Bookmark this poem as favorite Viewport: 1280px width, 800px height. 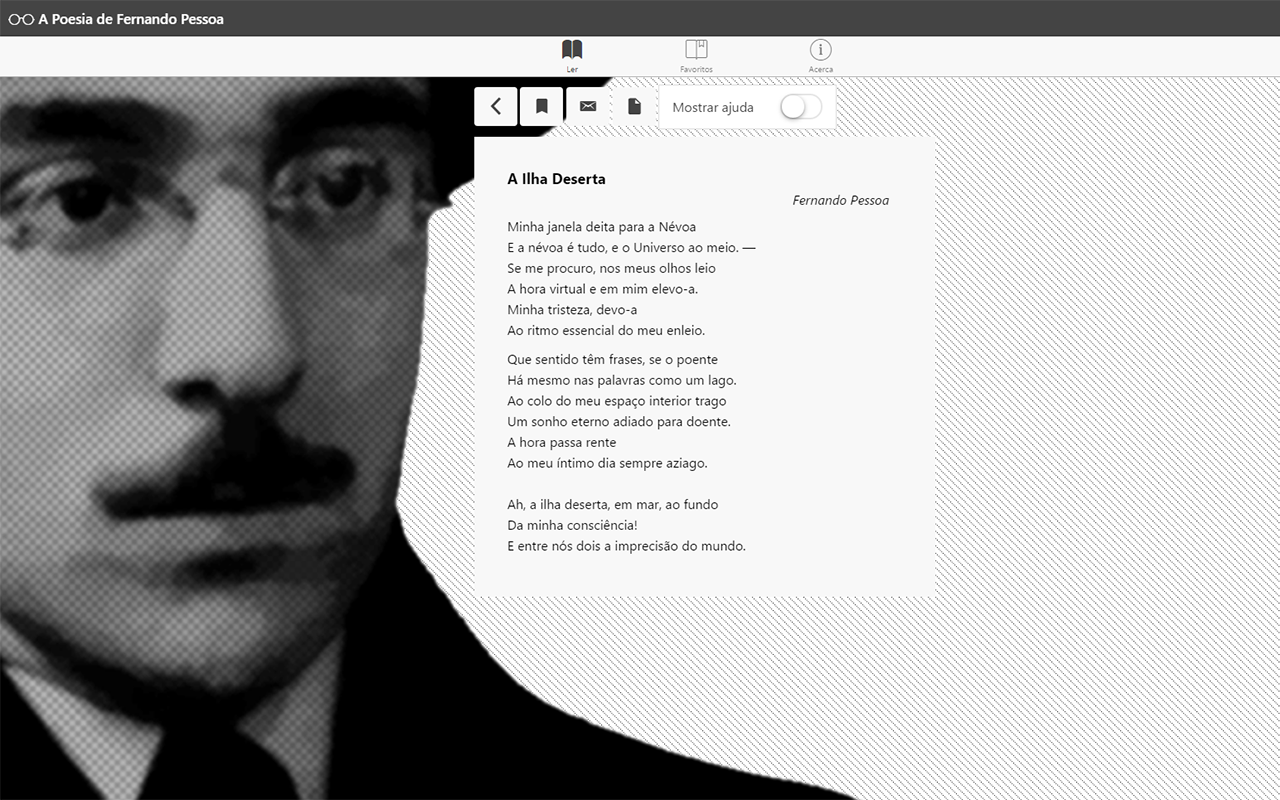pyautogui.click(x=541, y=106)
